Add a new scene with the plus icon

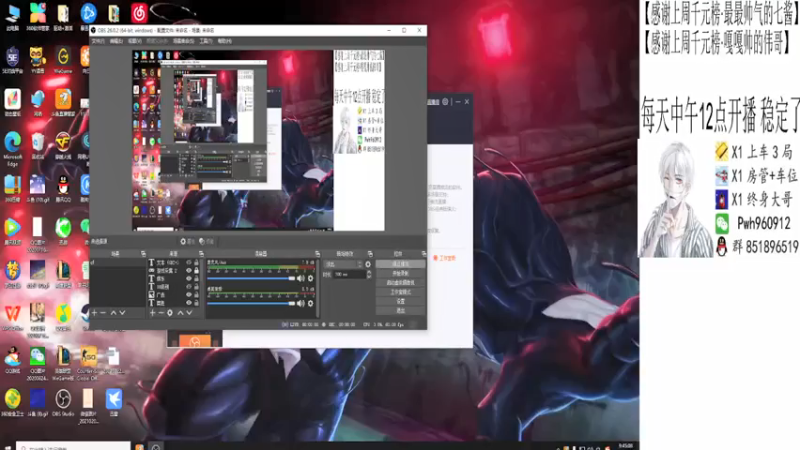coord(94,313)
